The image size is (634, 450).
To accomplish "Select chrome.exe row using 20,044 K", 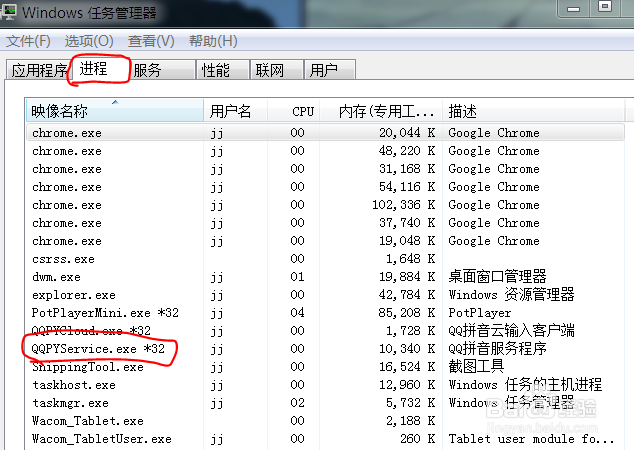I will (x=325, y=133).
